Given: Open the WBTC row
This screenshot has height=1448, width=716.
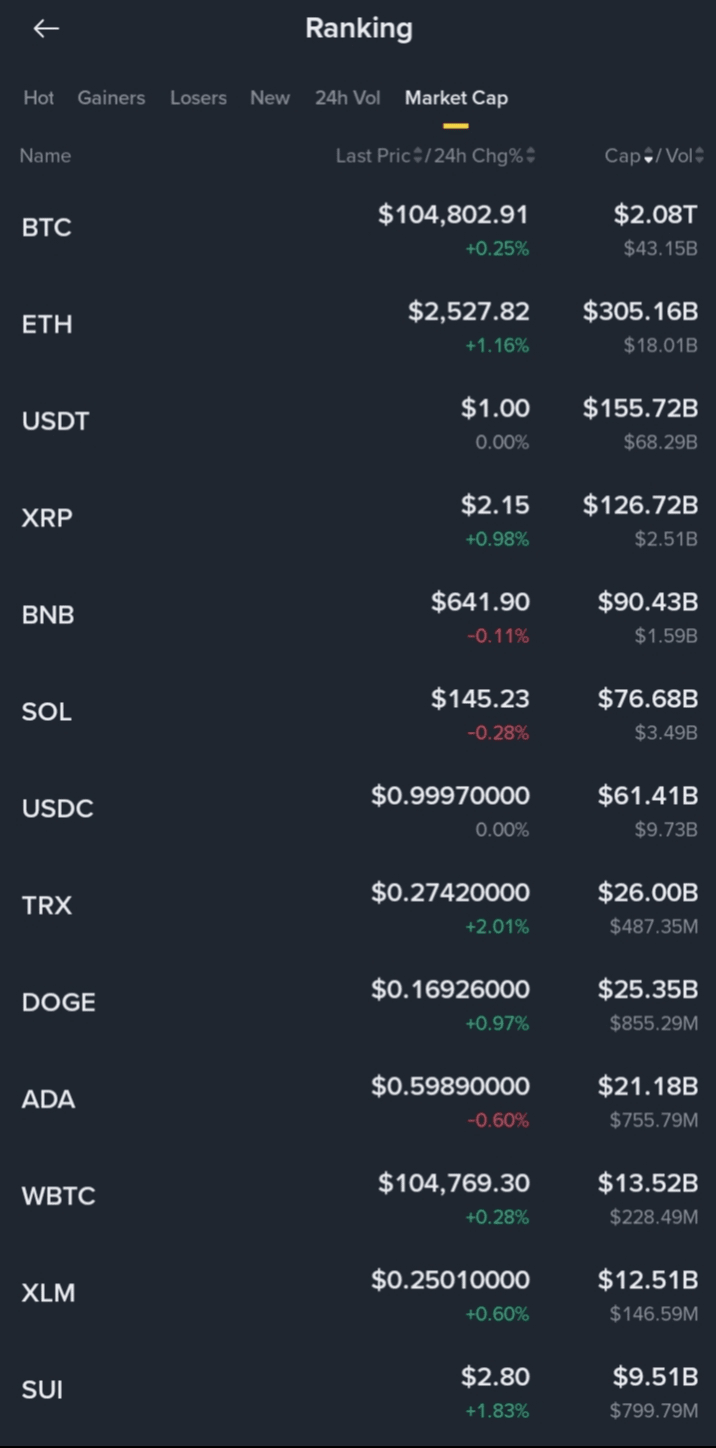Looking at the screenshot, I should (58, 1196).
